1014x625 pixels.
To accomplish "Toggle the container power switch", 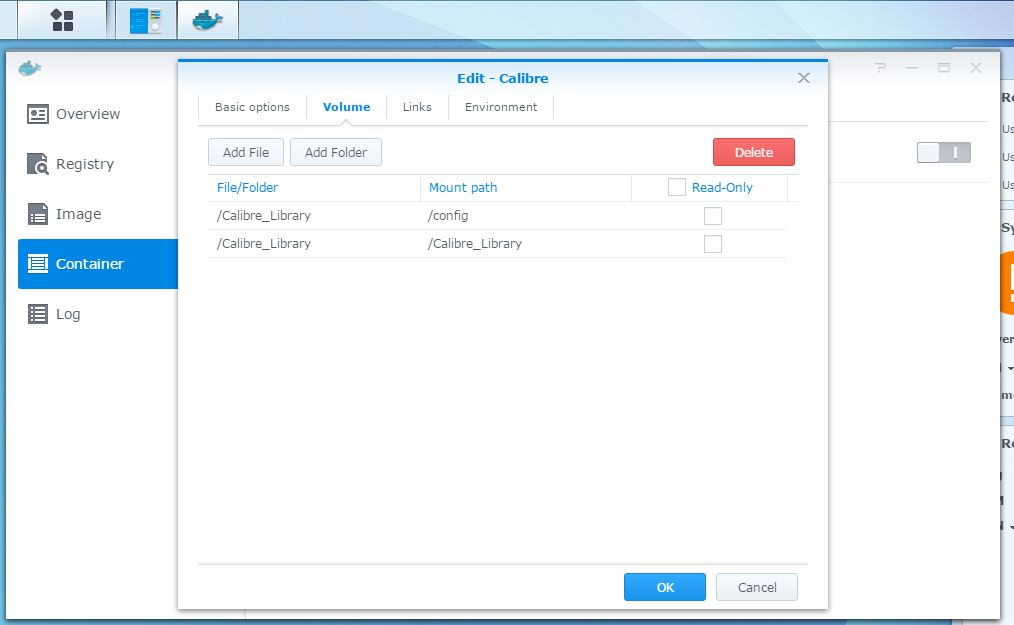I will [944, 153].
